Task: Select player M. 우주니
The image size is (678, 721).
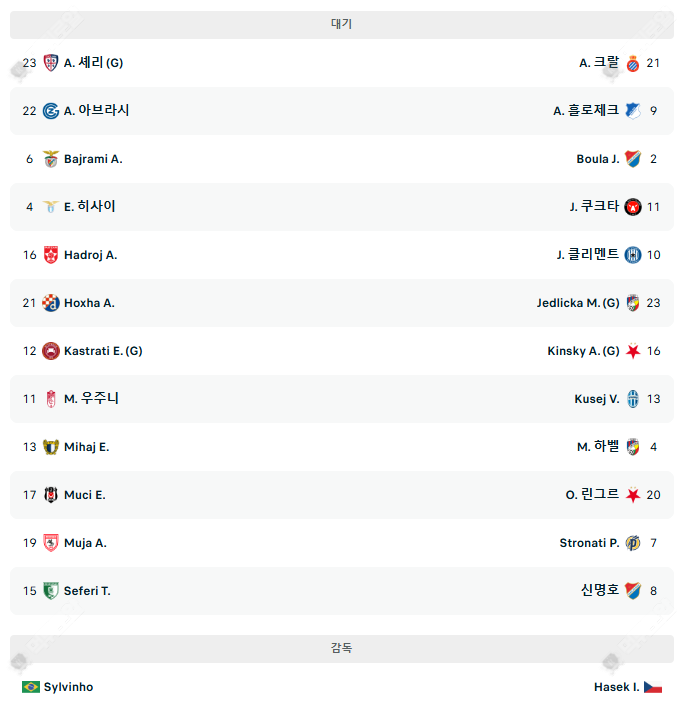Action: pyautogui.click(x=91, y=399)
